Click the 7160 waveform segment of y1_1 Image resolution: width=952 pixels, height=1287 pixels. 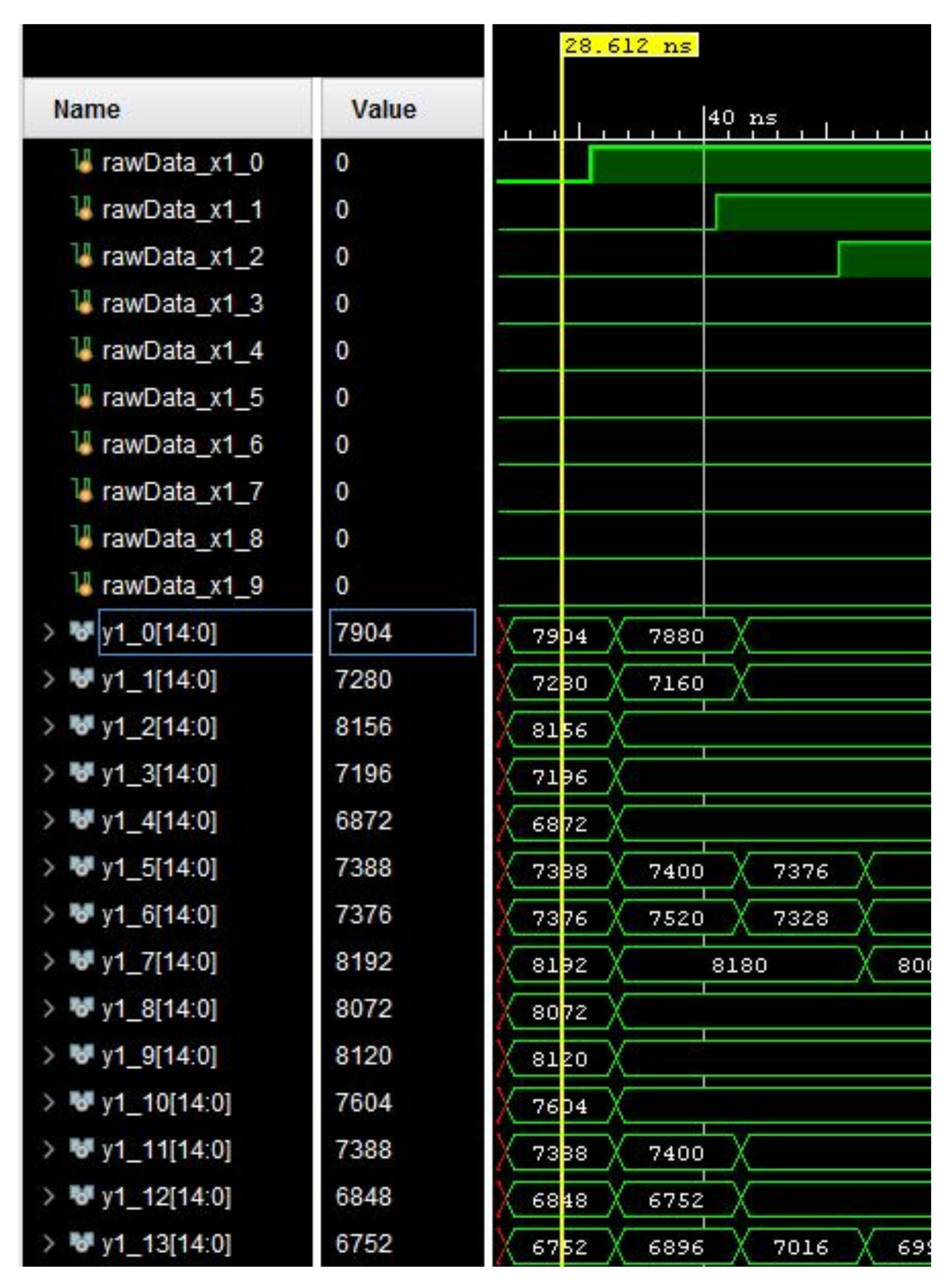click(679, 683)
